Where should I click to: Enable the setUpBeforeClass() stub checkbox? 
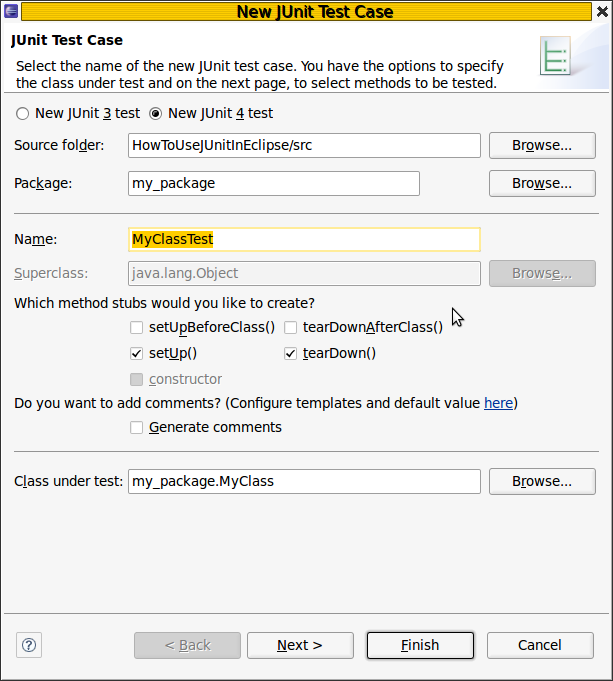pos(136,327)
